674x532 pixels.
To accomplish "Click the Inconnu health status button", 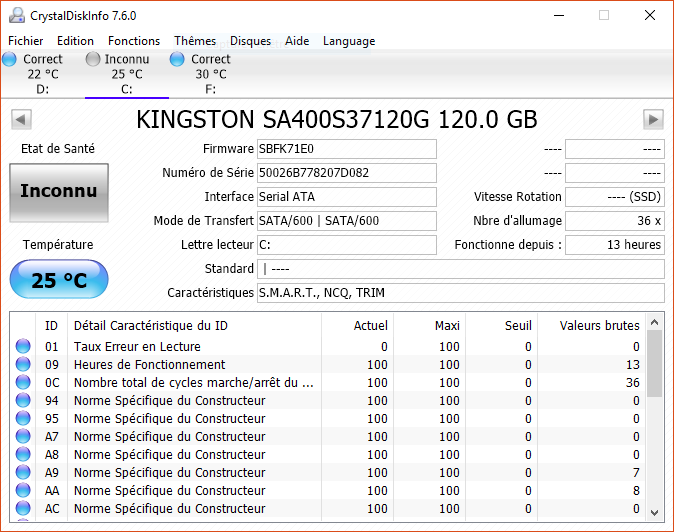I will click(x=59, y=192).
